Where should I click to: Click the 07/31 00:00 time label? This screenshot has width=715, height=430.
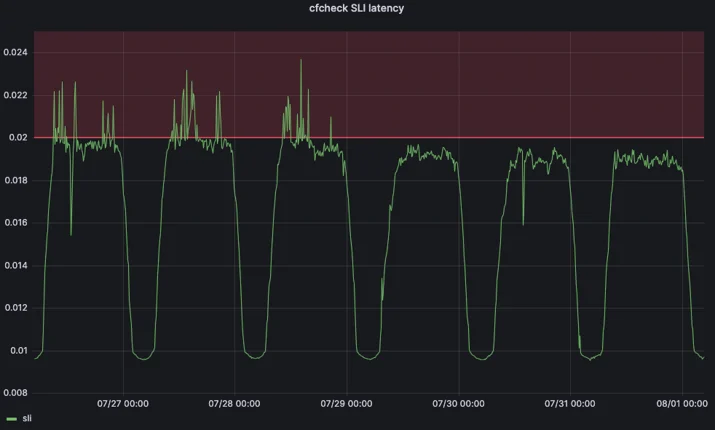click(x=570, y=404)
